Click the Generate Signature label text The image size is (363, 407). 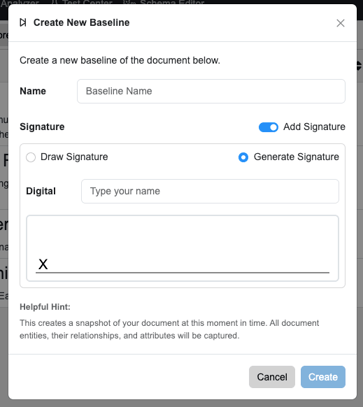click(296, 157)
